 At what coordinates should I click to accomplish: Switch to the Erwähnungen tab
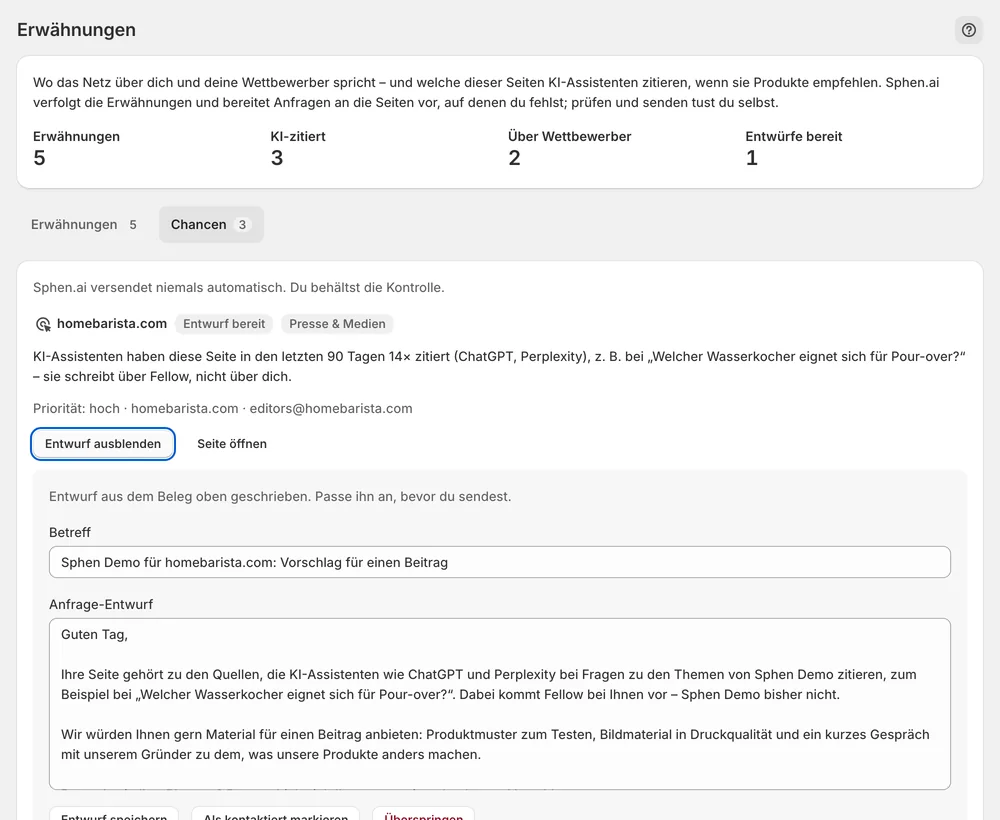click(84, 224)
